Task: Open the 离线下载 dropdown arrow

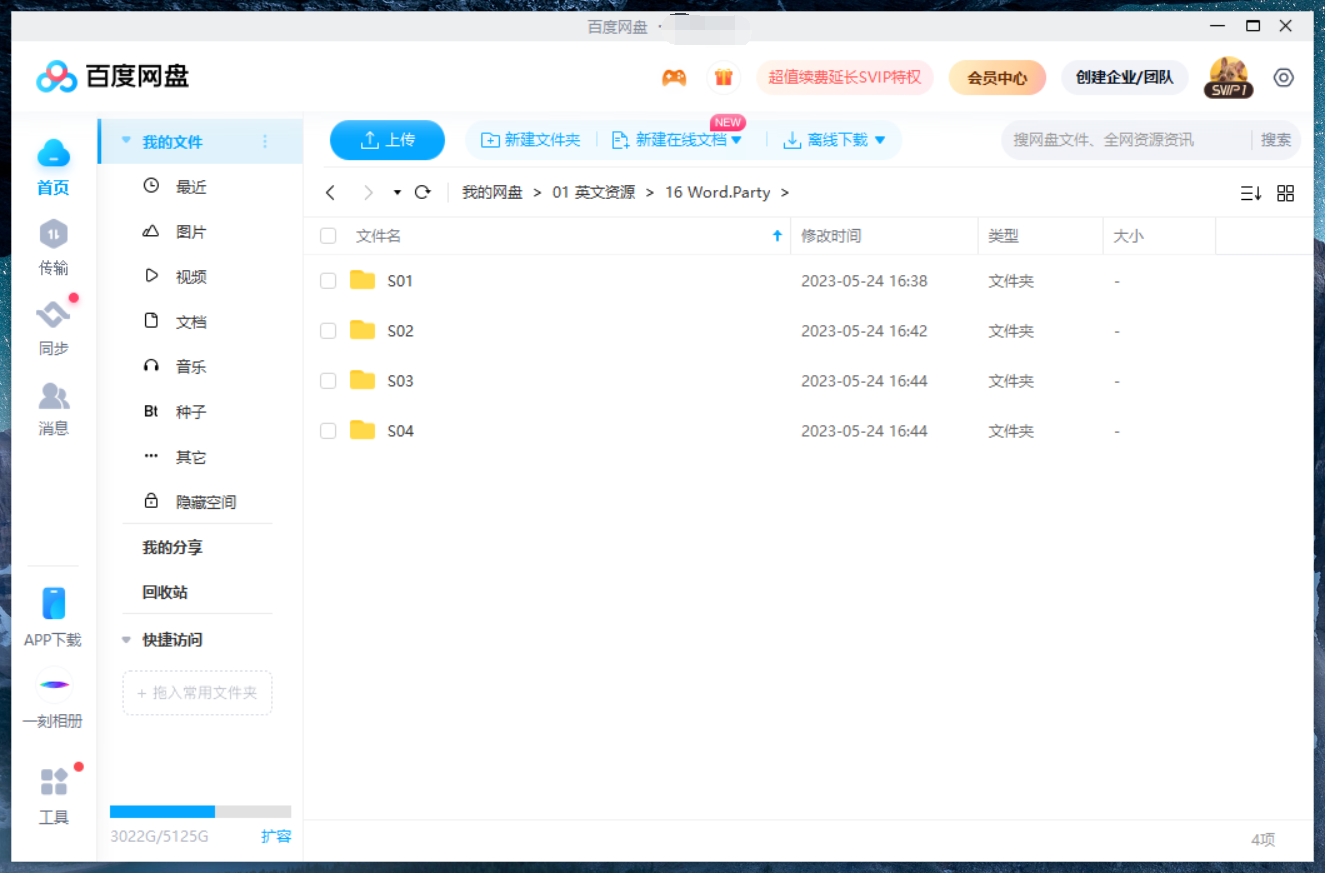Action: point(881,140)
